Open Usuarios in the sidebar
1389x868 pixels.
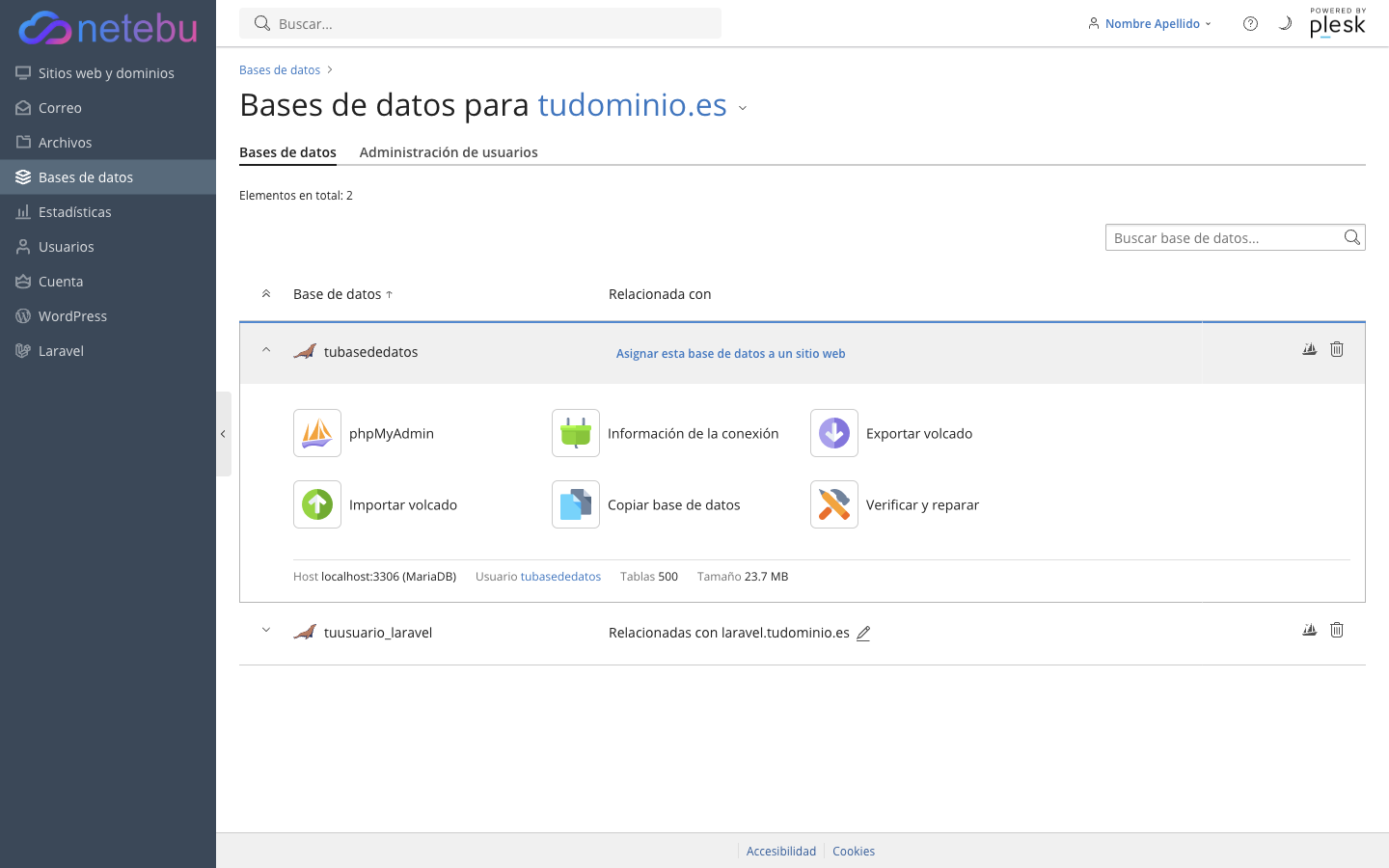108,247
